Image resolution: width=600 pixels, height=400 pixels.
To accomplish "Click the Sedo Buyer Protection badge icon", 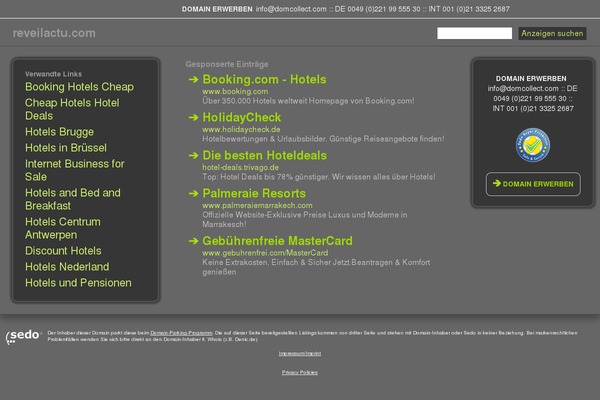I will click(x=533, y=145).
